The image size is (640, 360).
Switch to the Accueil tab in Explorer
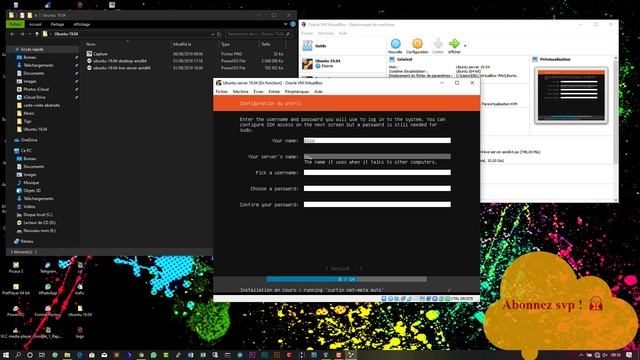35,24
